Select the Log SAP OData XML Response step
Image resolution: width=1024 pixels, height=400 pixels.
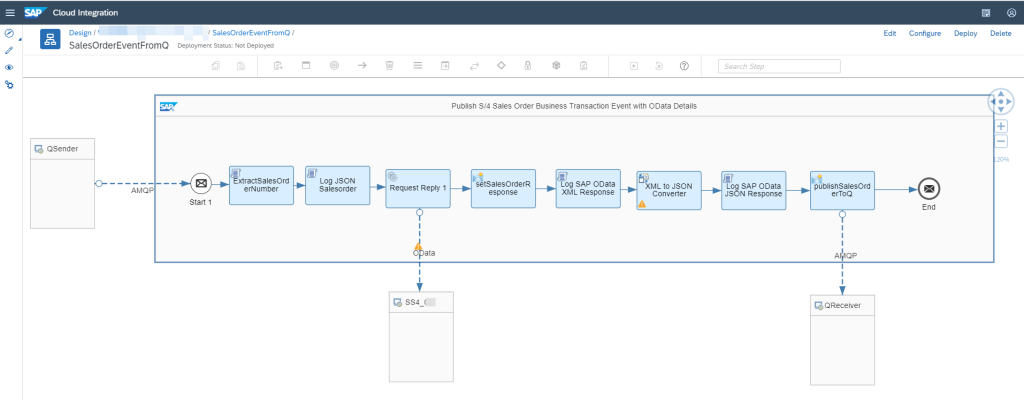point(588,188)
